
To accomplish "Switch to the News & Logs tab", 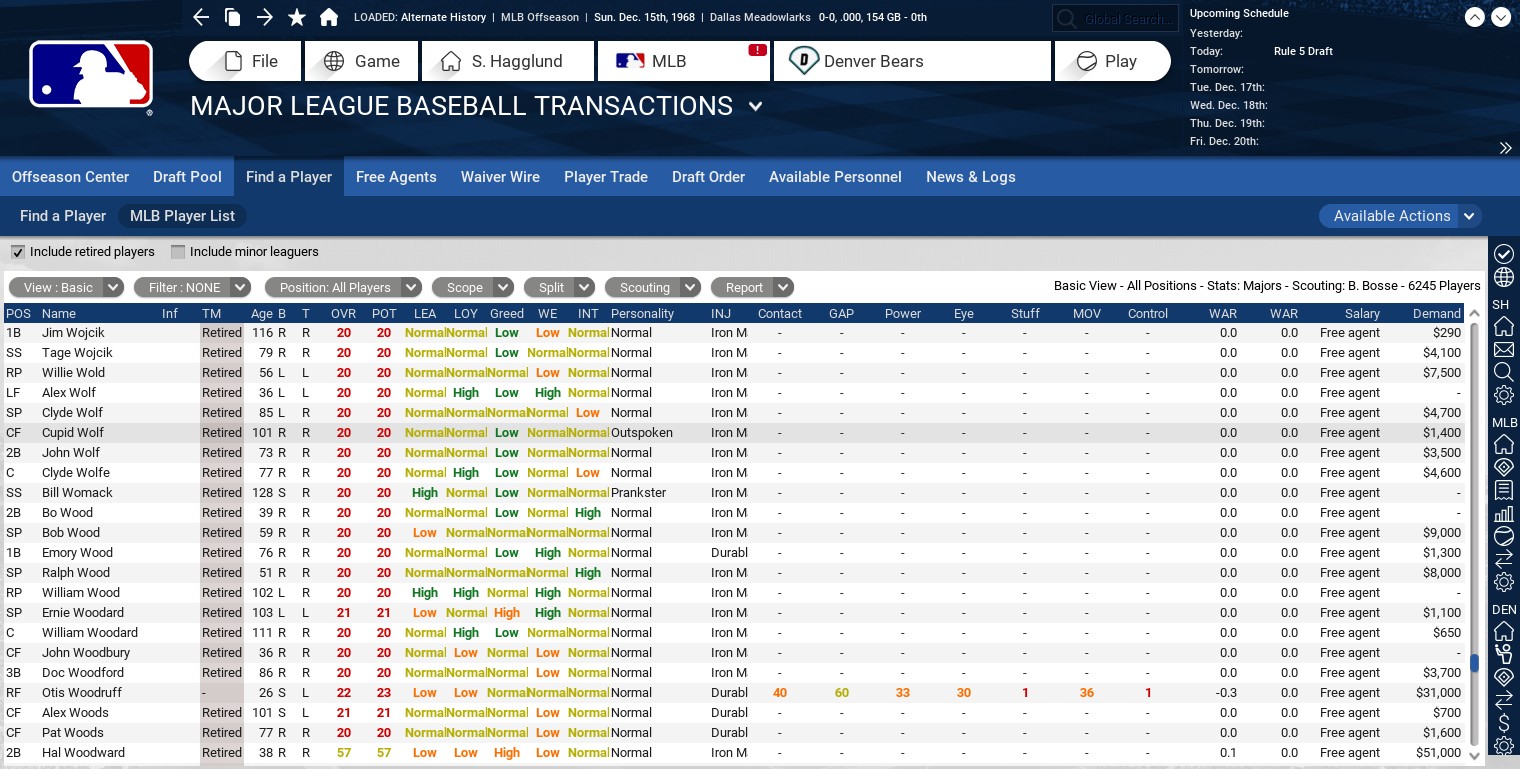I will tap(970, 177).
